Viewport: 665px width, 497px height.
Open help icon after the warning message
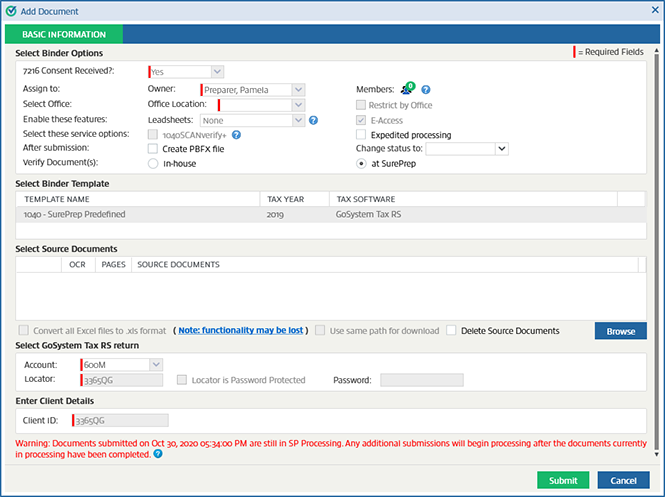tap(158, 454)
